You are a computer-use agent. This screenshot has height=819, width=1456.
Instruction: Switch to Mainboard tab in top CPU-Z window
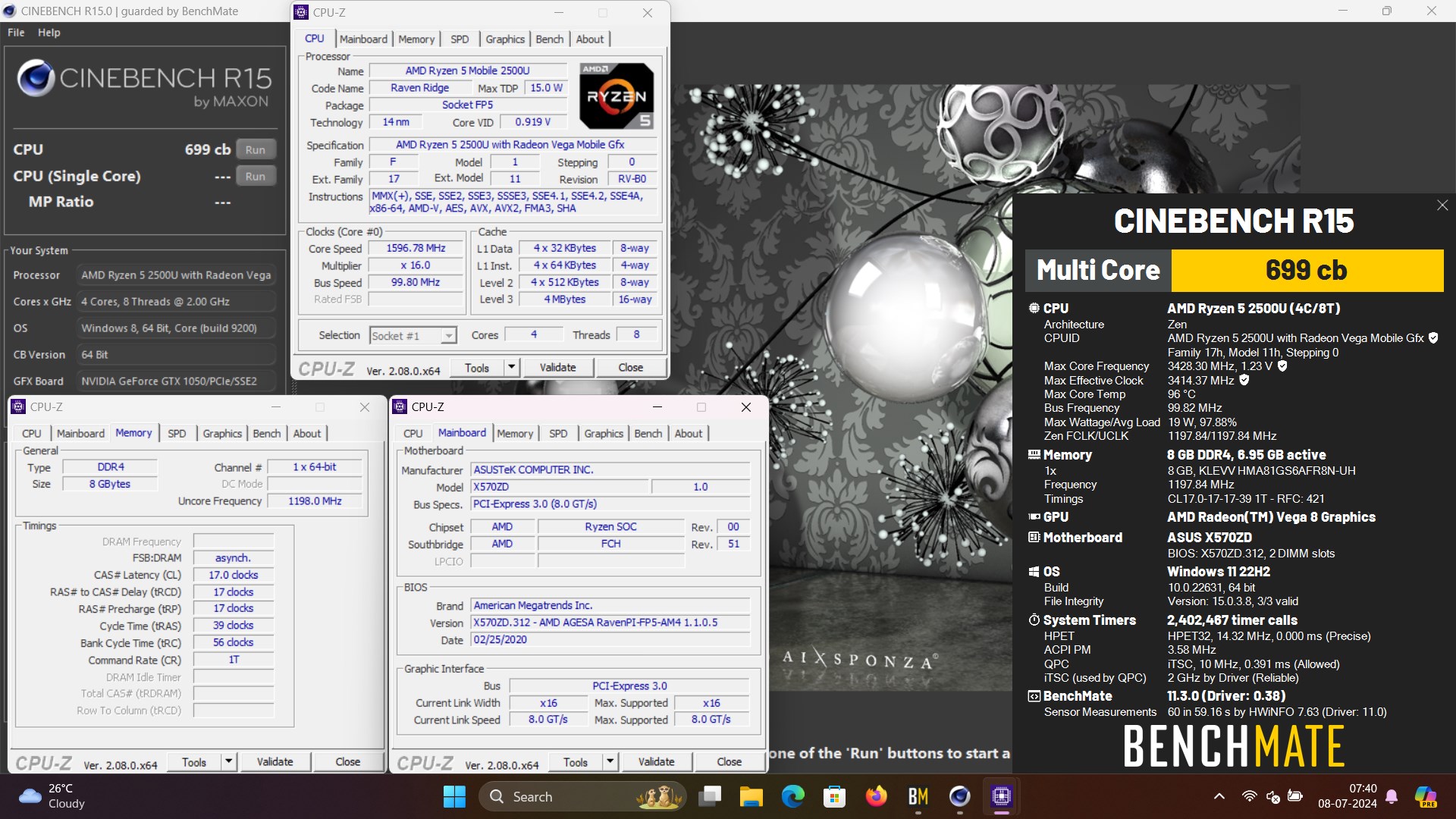tap(363, 39)
